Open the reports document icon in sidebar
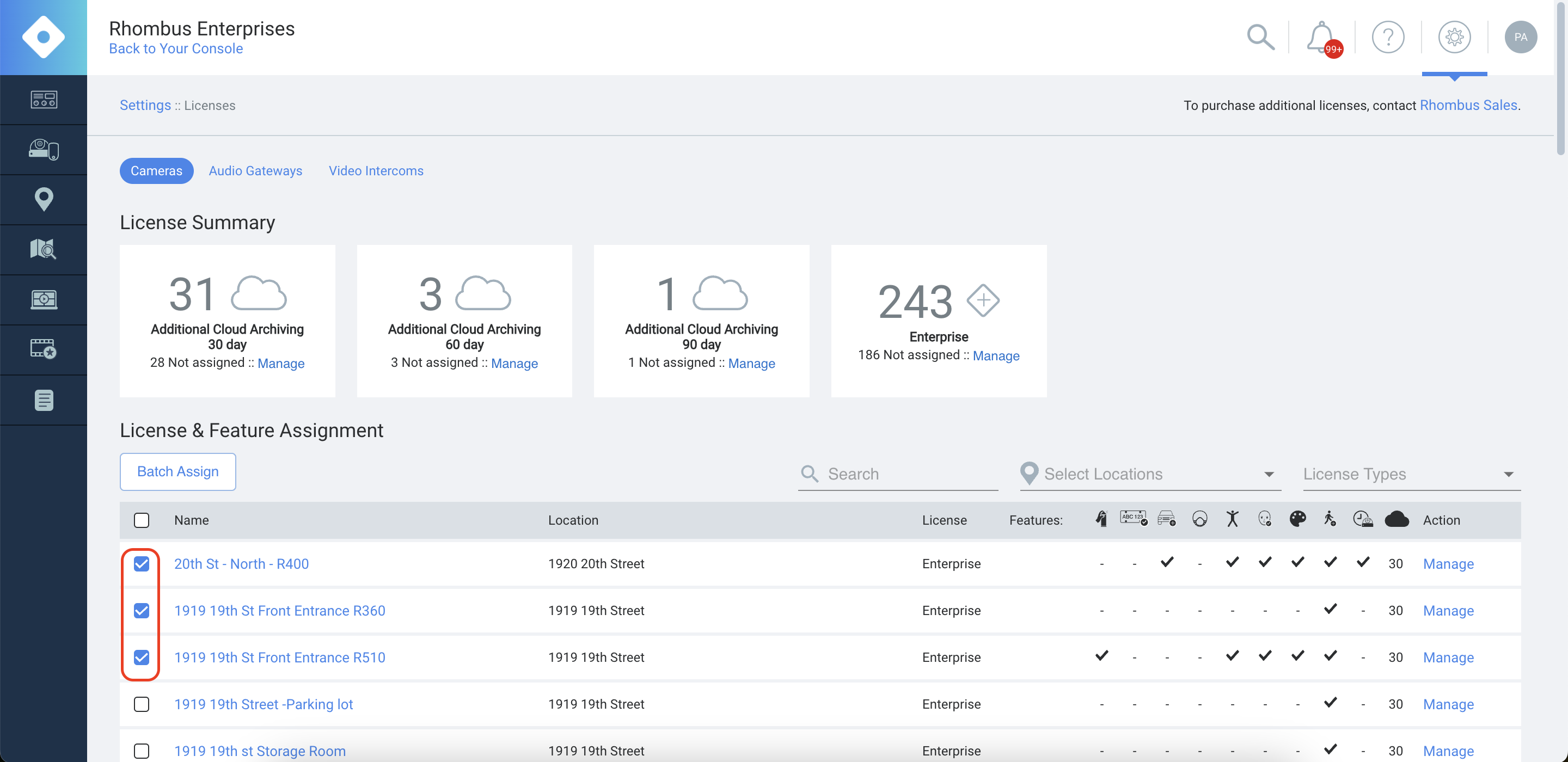Screen dimensions: 1568x762 click(x=44, y=400)
